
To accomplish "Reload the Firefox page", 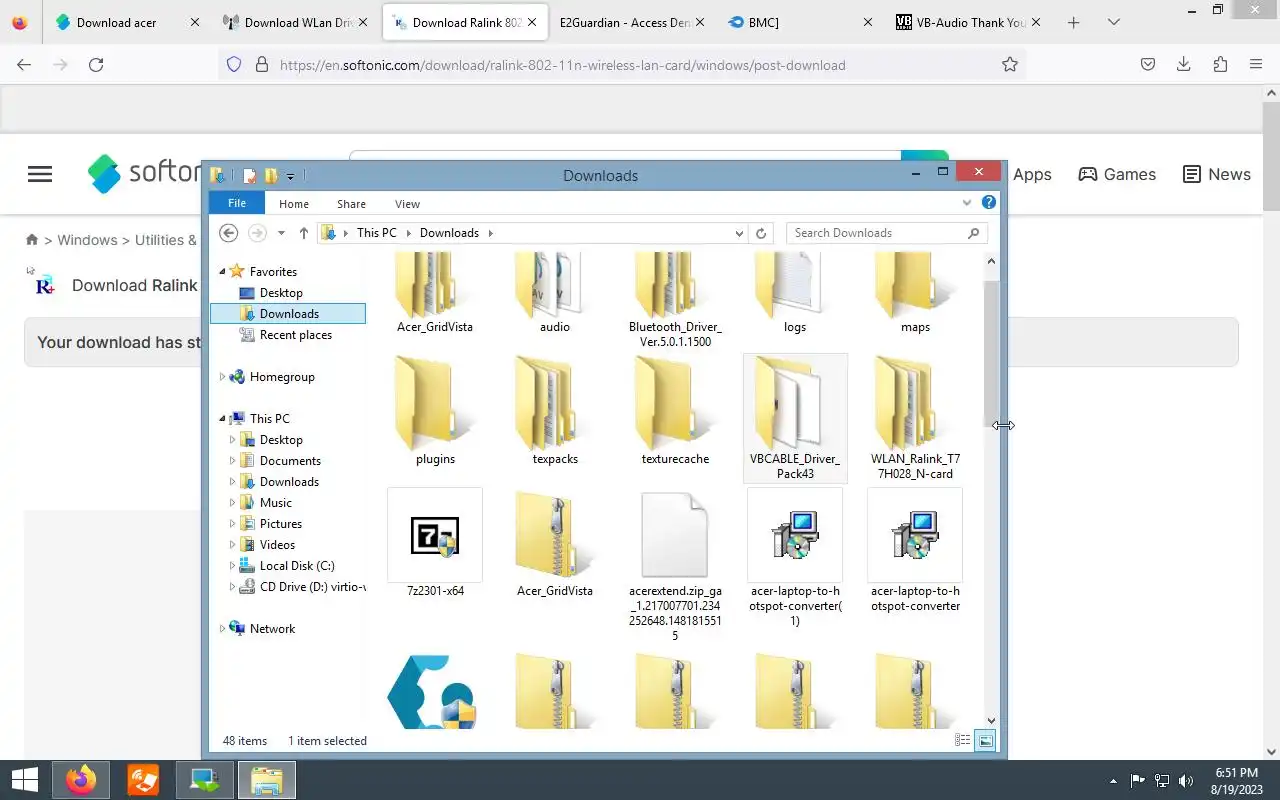I will 96,64.
